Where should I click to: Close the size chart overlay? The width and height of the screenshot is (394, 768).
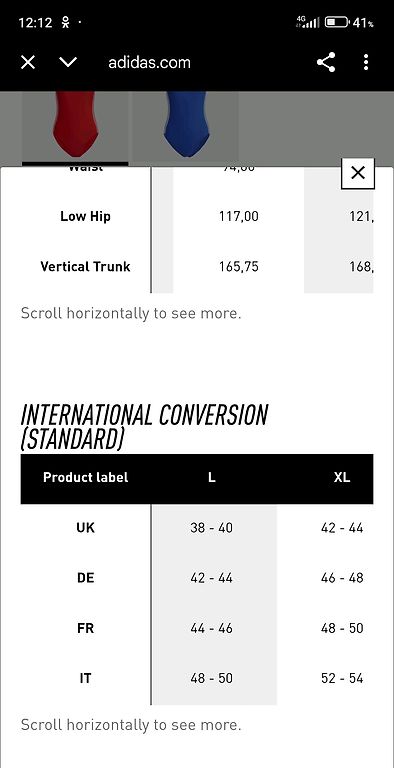tap(358, 173)
